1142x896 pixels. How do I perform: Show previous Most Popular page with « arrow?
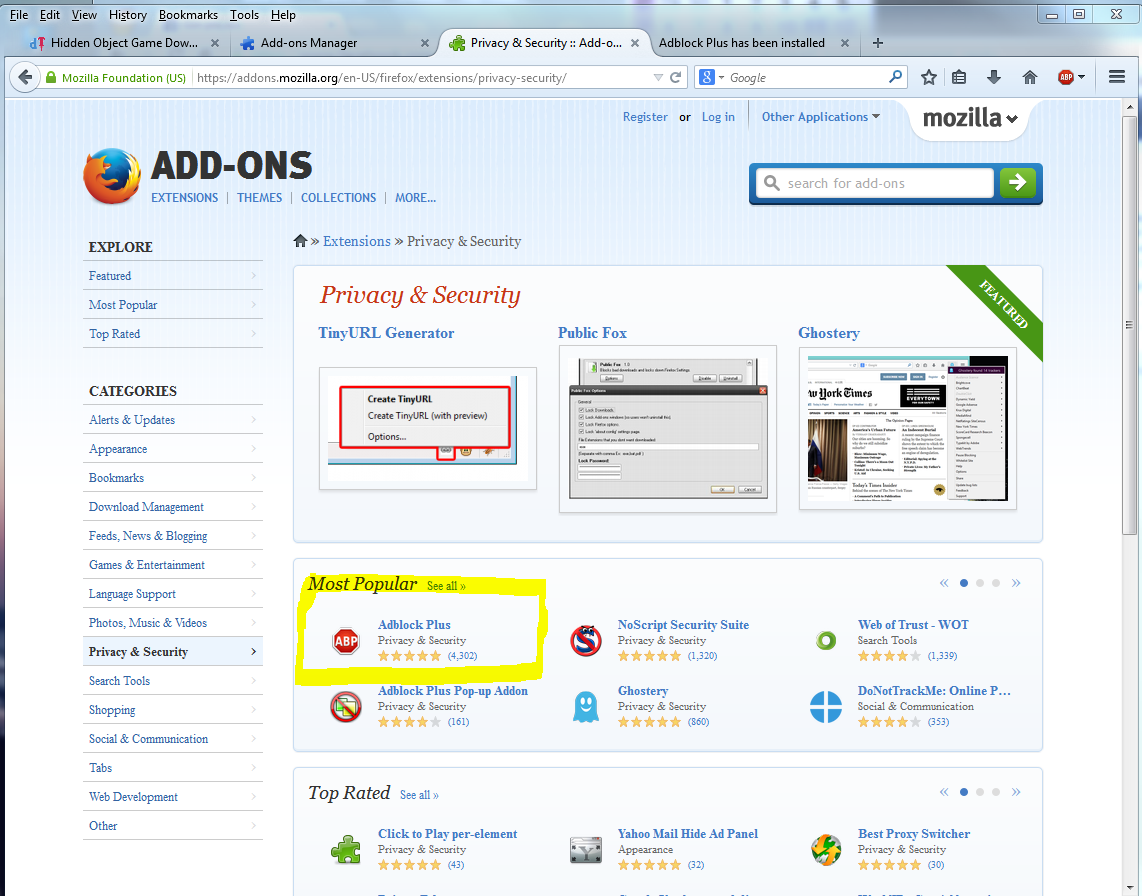945,583
